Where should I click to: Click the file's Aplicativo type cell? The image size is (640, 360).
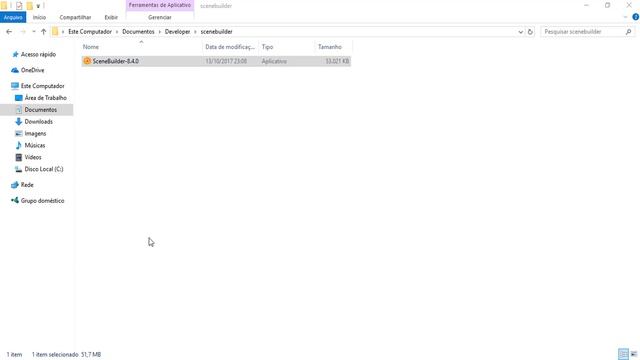tap(274, 61)
